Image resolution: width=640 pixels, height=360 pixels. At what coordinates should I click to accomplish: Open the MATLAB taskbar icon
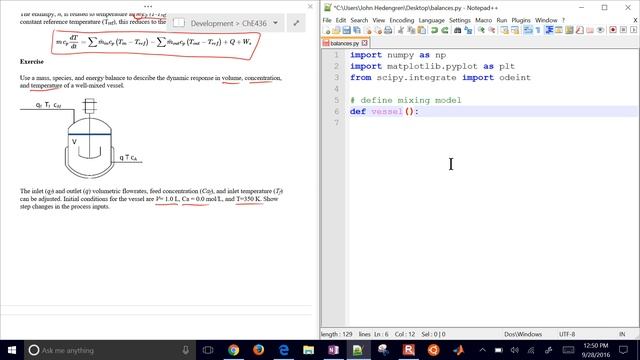click(x=458, y=350)
